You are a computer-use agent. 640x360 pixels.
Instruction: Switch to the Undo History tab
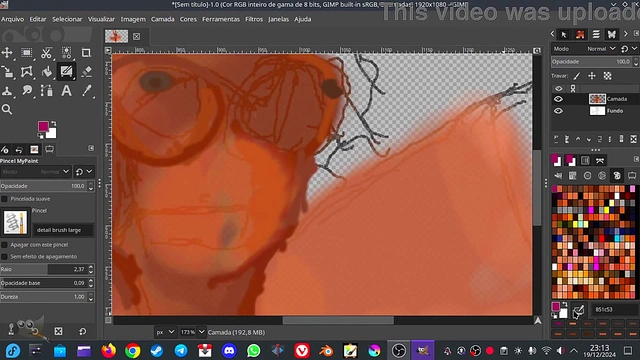19,149
